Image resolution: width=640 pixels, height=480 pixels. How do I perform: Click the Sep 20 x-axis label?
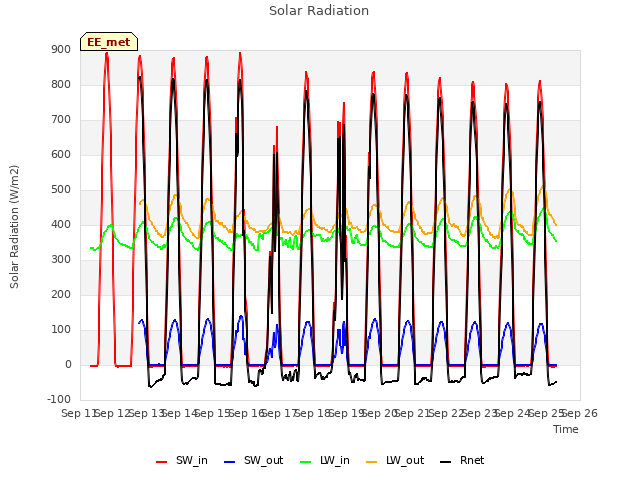pos(380,413)
